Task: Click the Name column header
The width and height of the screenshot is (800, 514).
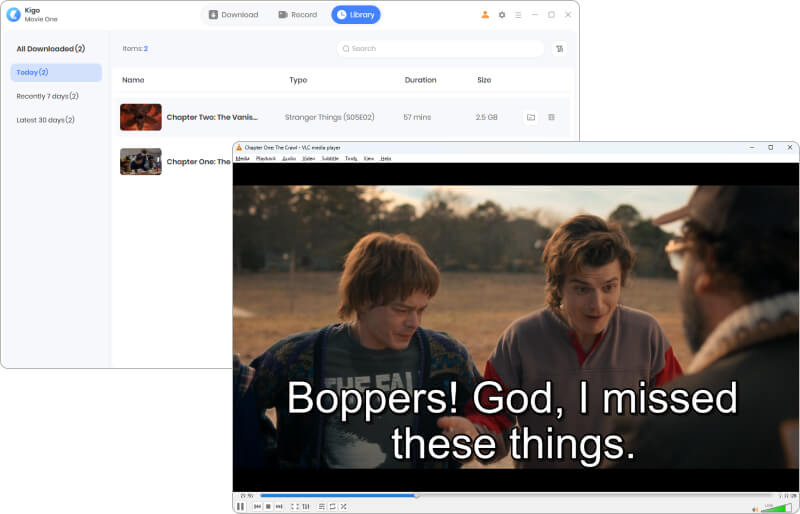Action: [x=133, y=80]
